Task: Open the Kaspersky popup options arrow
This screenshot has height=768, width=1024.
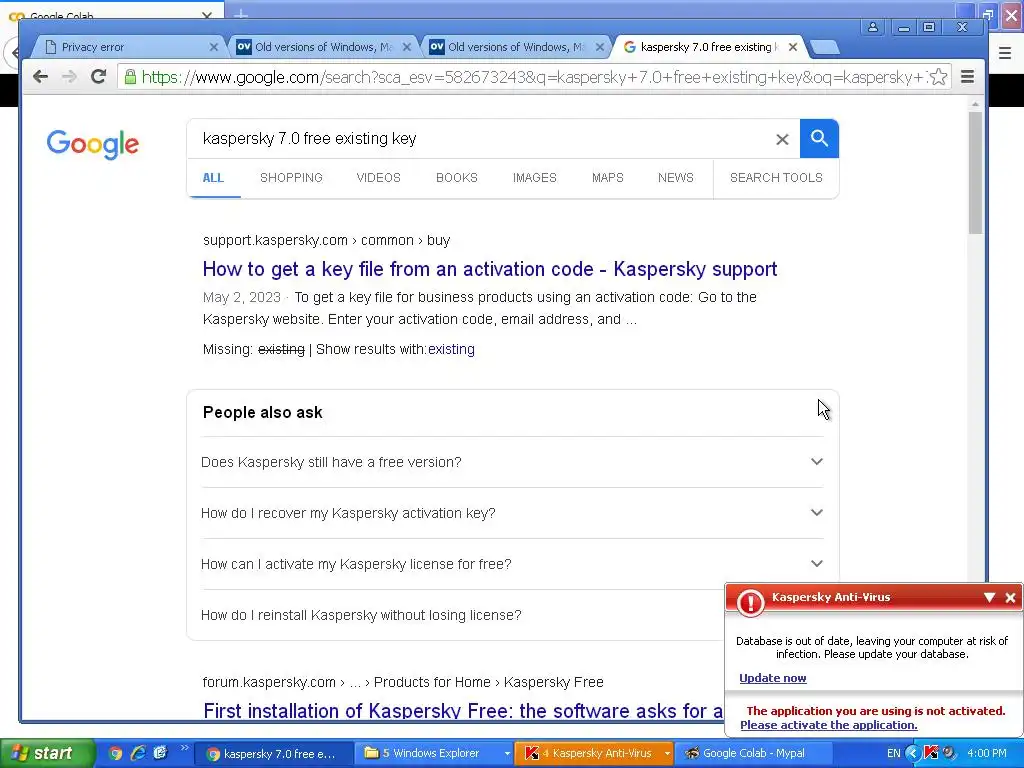Action: point(989,598)
